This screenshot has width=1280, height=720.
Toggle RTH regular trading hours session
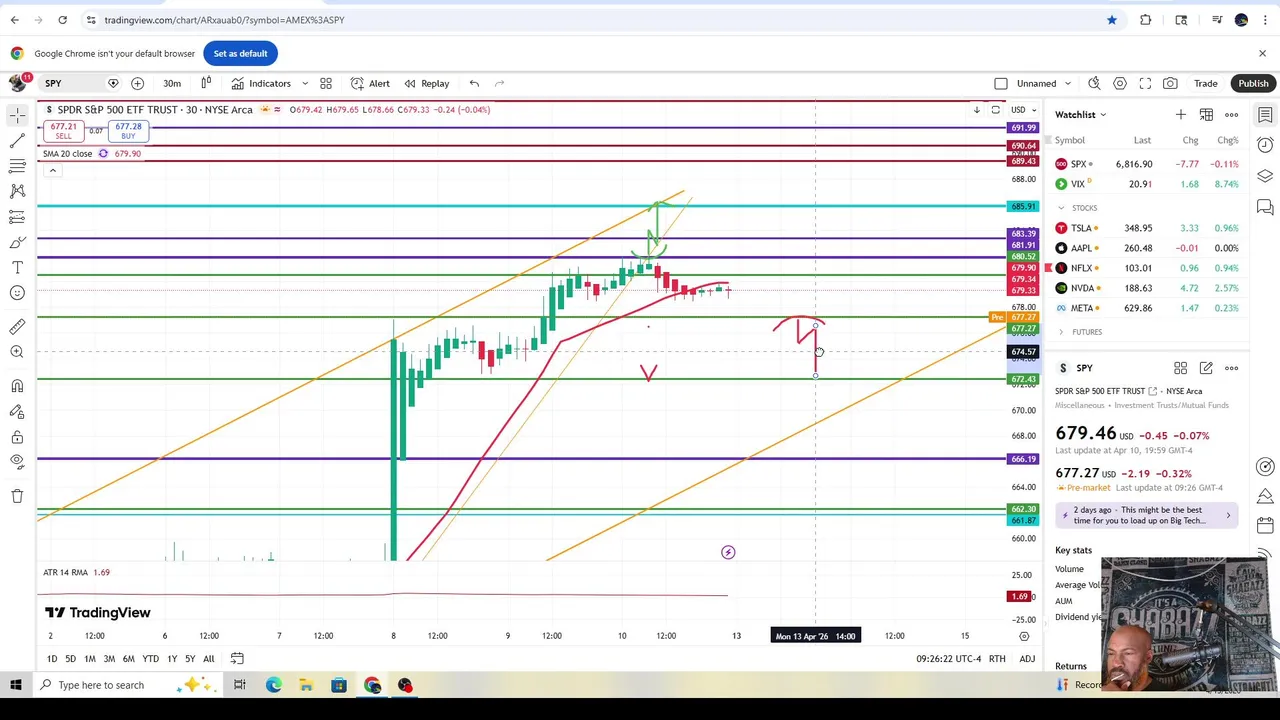click(997, 659)
